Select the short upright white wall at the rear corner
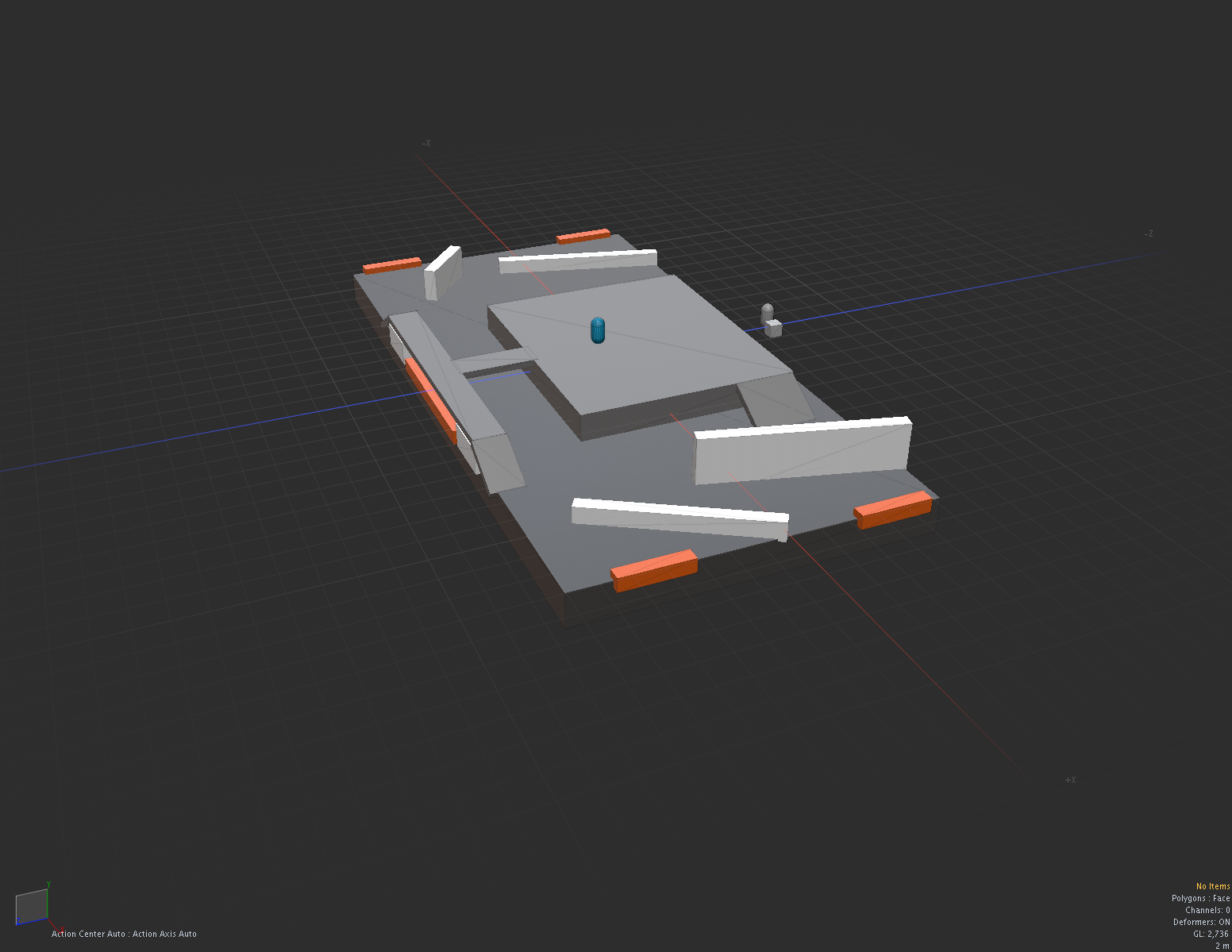This screenshot has height=952, width=1232. 442,272
